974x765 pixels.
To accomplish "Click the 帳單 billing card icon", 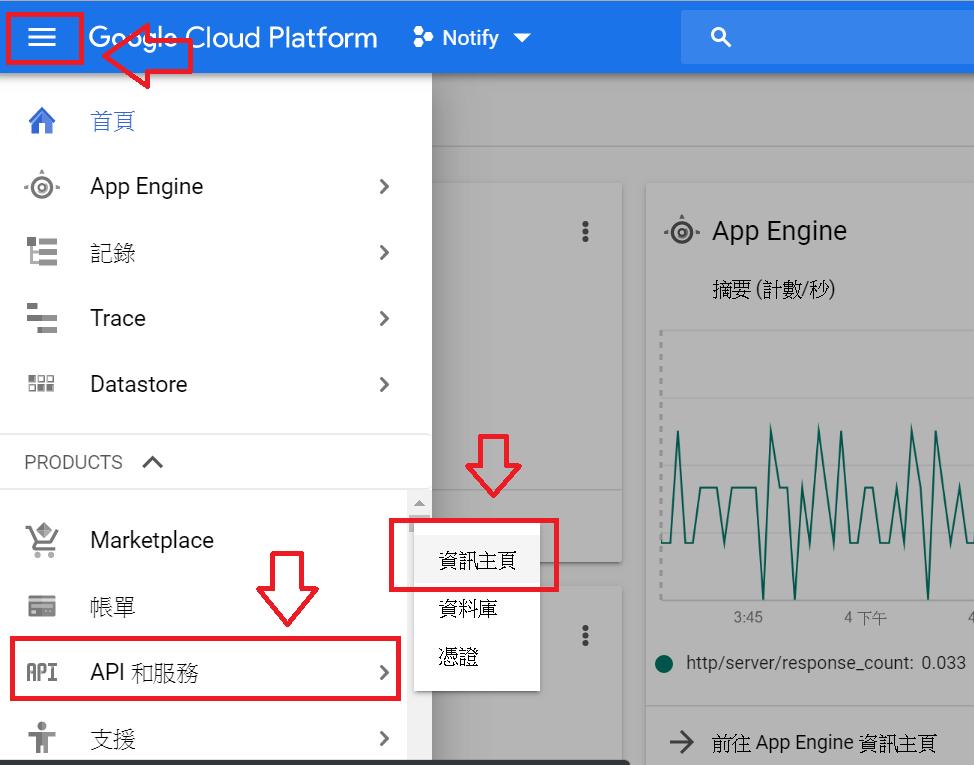I will tap(42, 606).
